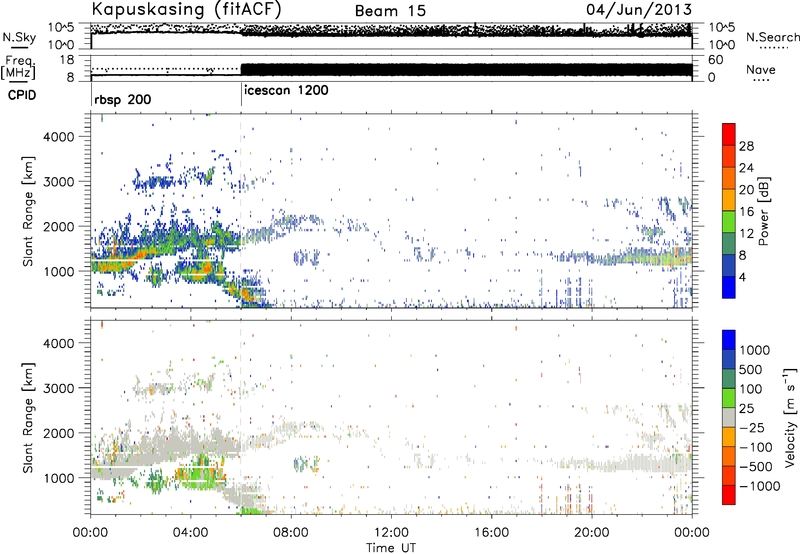Click the velocity colorbar value '-1000'
The width and height of the screenshot is (800, 554).
(x=760, y=486)
